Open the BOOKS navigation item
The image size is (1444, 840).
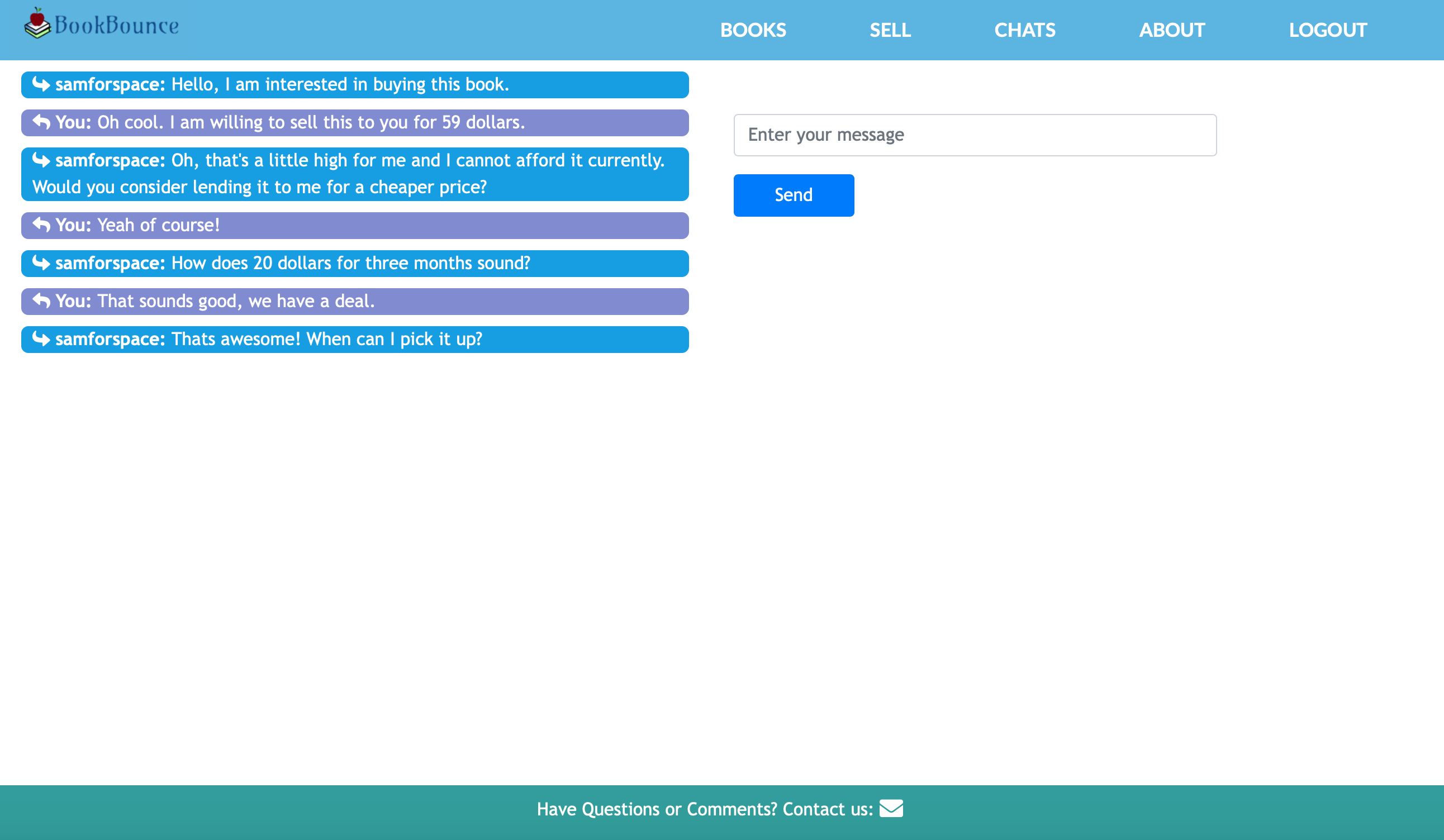[x=752, y=30]
